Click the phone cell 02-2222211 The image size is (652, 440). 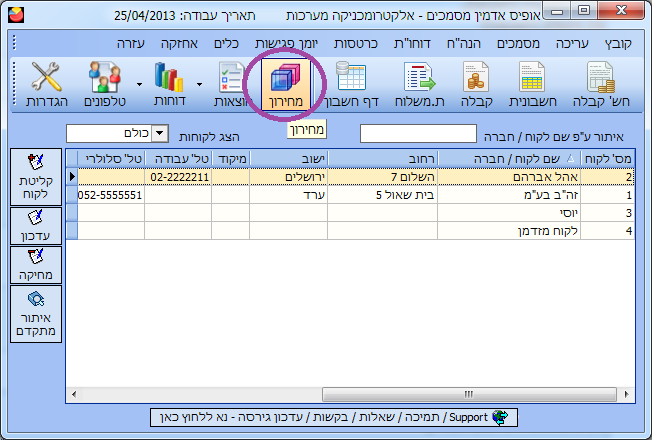(x=178, y=177)
